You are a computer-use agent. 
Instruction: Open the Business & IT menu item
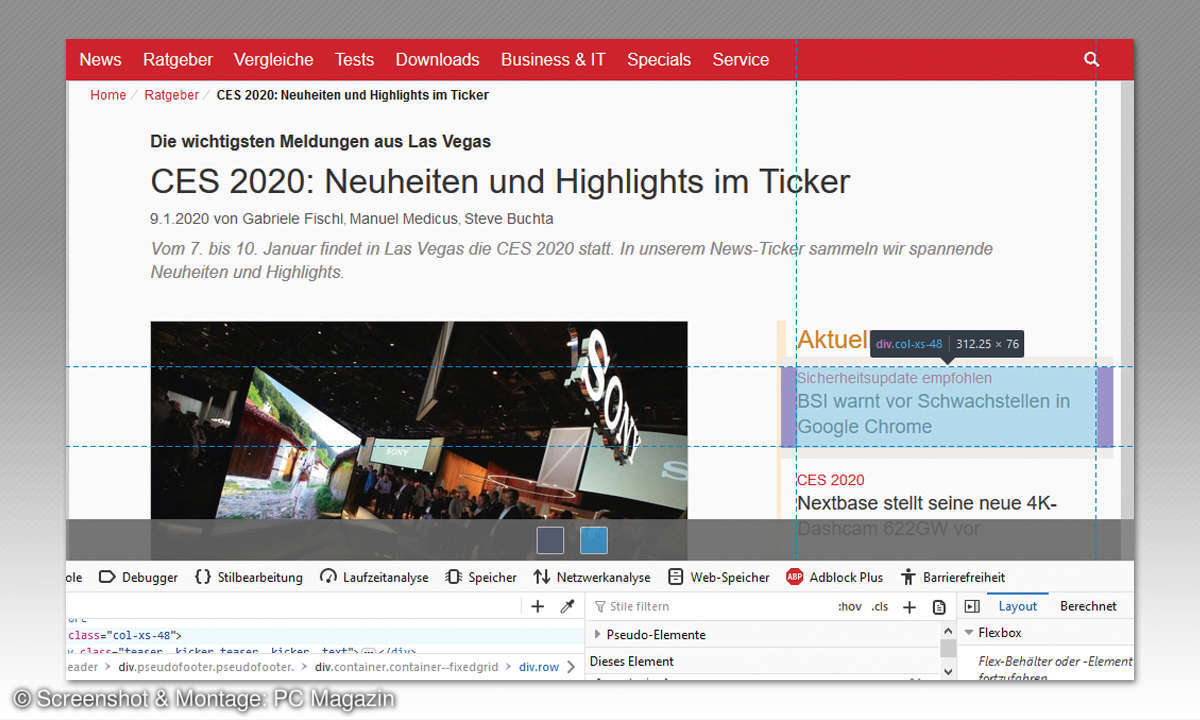point(553,59)
